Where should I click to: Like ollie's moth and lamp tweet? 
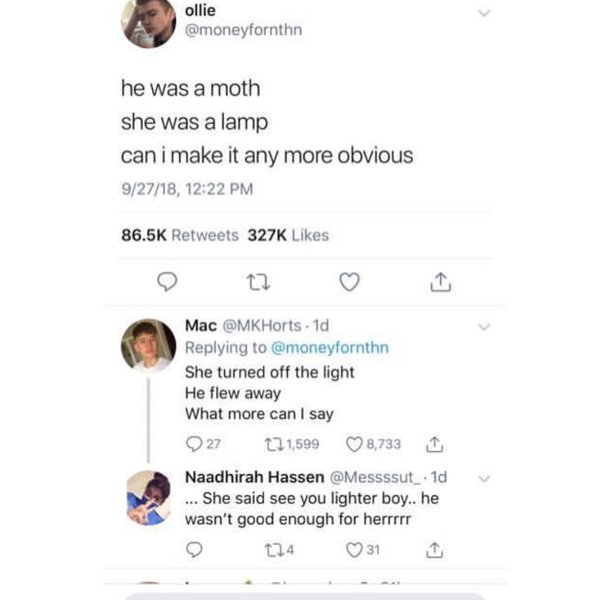[x=348, y=284]
